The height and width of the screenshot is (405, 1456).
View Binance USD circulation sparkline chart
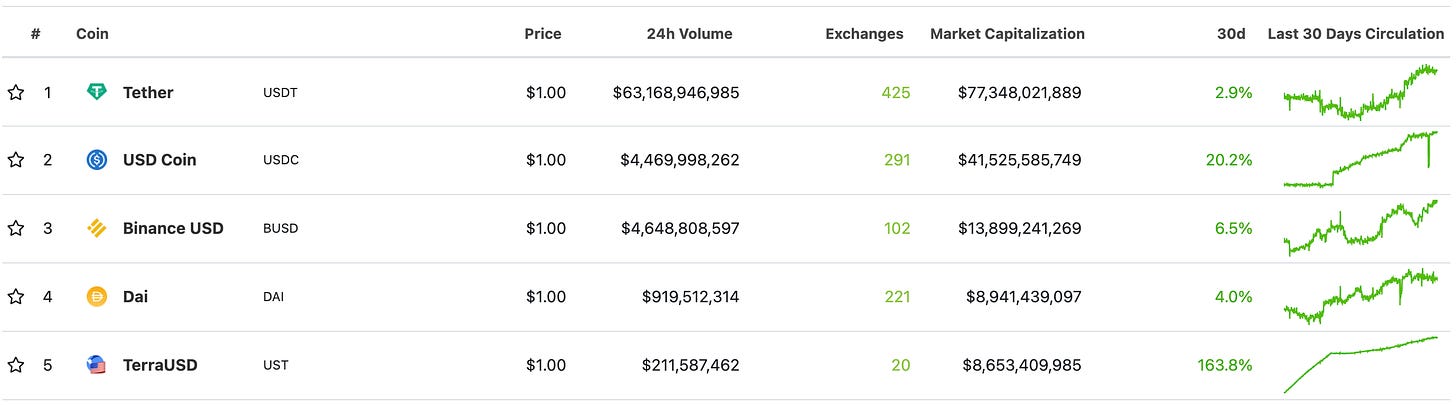coord(1361,228)
